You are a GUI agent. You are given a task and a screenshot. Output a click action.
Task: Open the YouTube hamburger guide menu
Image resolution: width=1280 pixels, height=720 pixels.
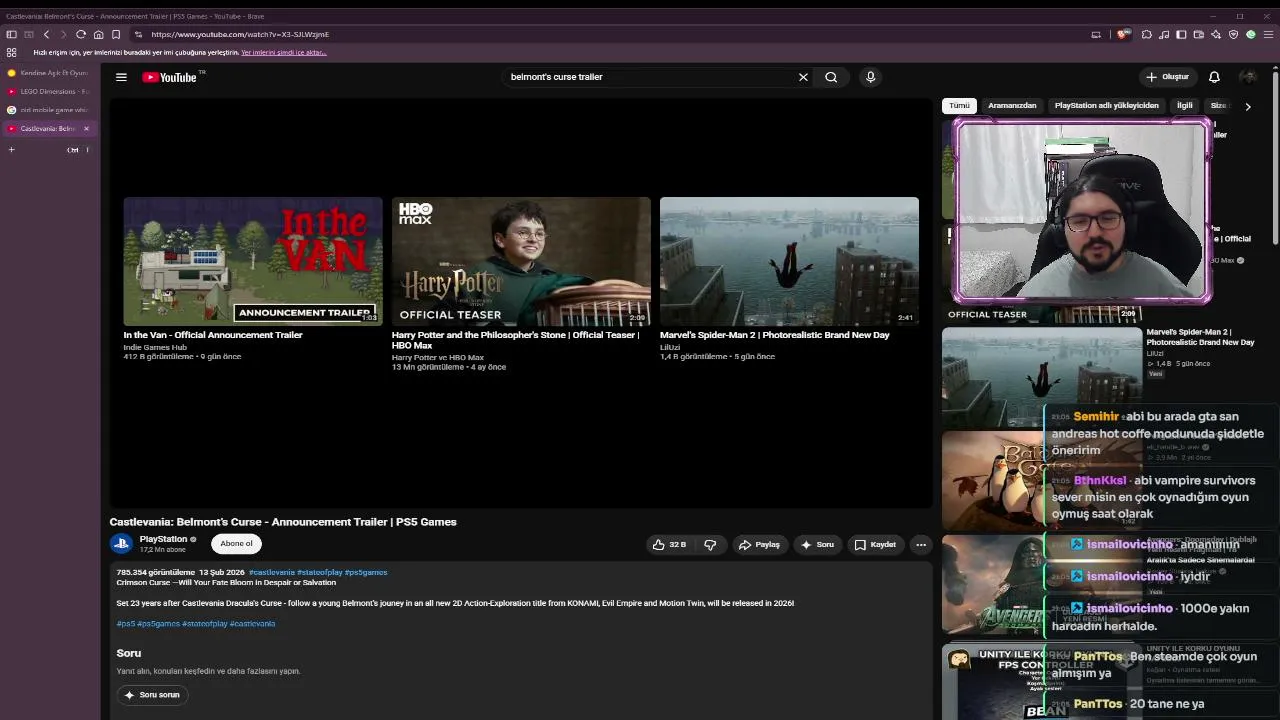tap(121, 77)
